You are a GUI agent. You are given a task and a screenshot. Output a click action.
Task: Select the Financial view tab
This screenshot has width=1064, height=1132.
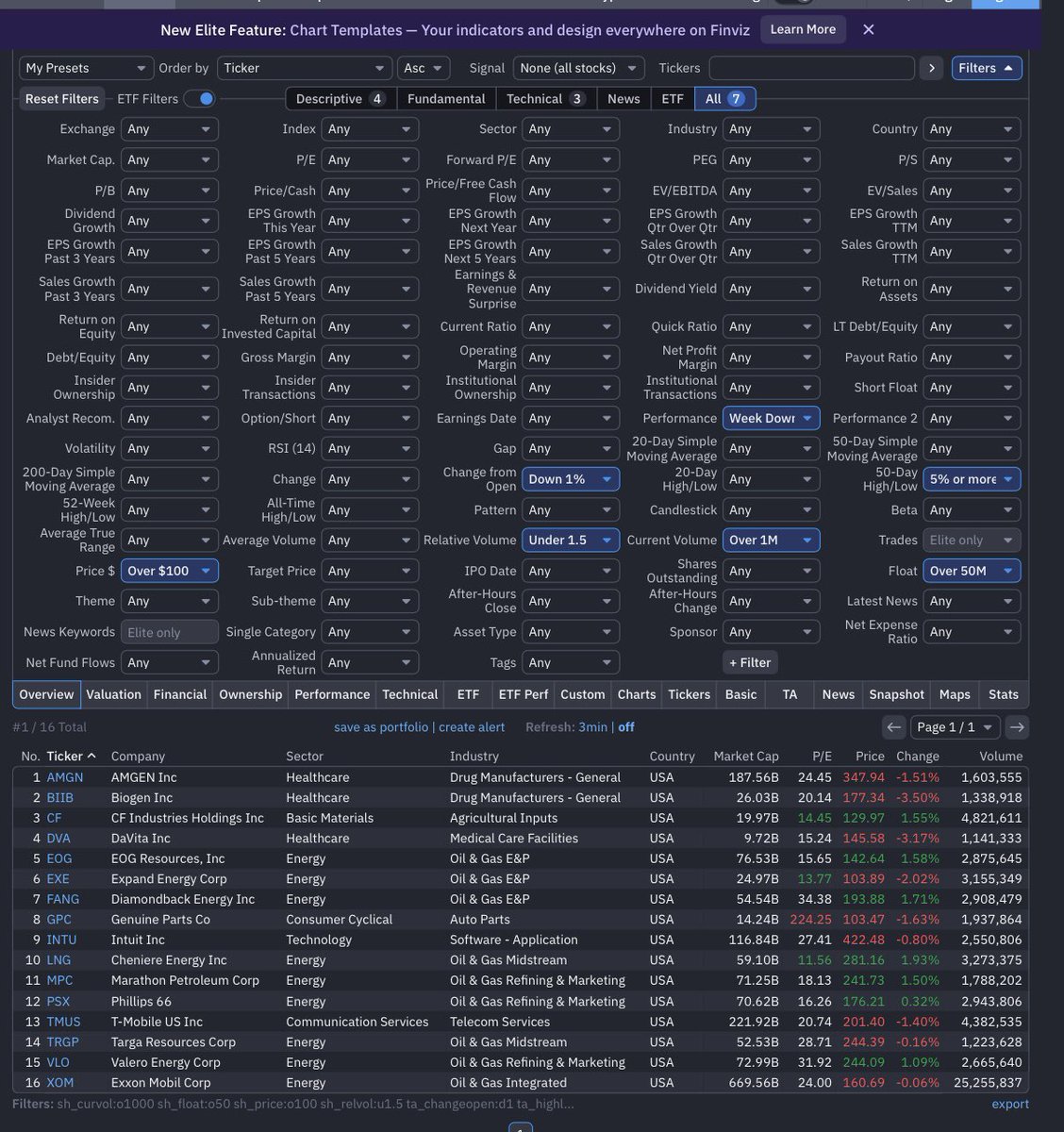179,694
